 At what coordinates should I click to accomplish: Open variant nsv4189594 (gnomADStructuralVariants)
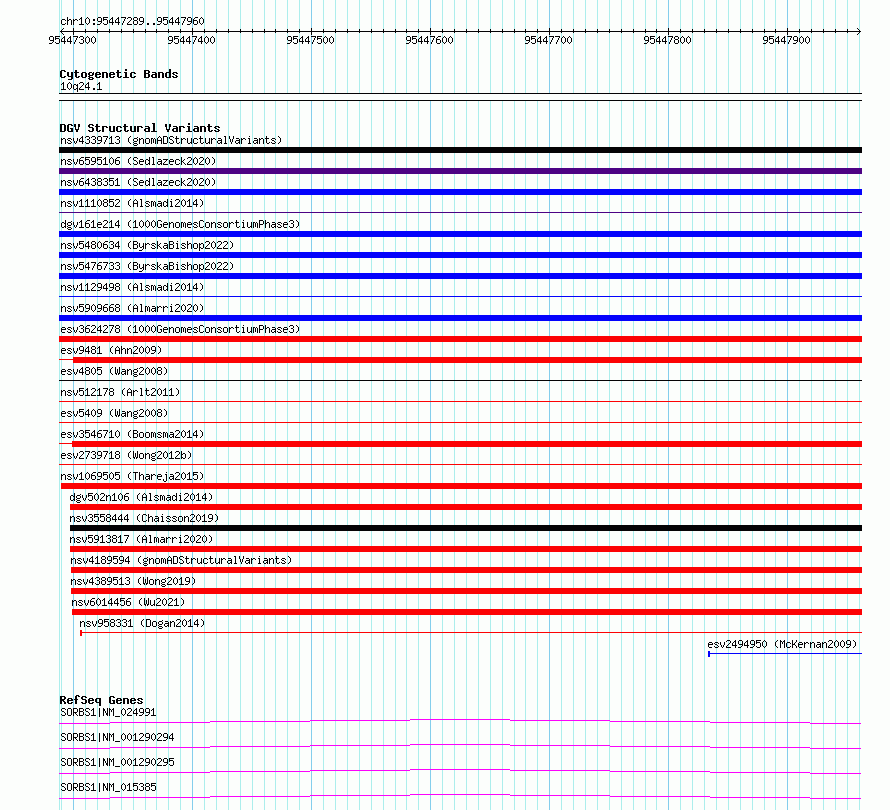tap(181, 560)
